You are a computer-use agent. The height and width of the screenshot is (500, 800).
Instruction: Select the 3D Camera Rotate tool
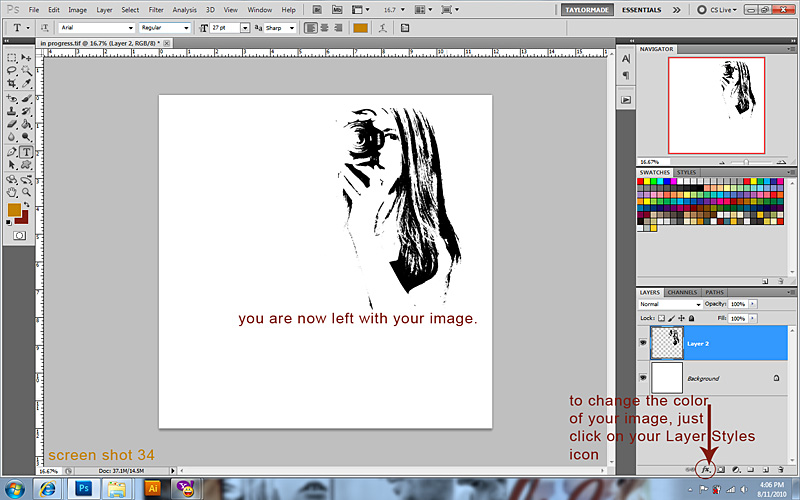26,180
